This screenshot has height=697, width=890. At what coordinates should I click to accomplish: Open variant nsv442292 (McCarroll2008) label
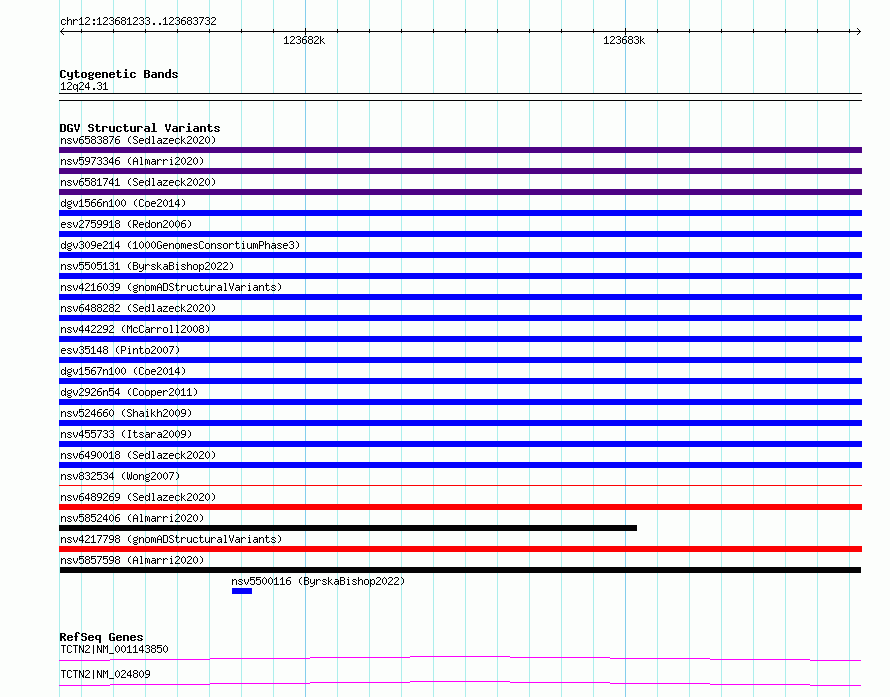(x=135, y=329)
